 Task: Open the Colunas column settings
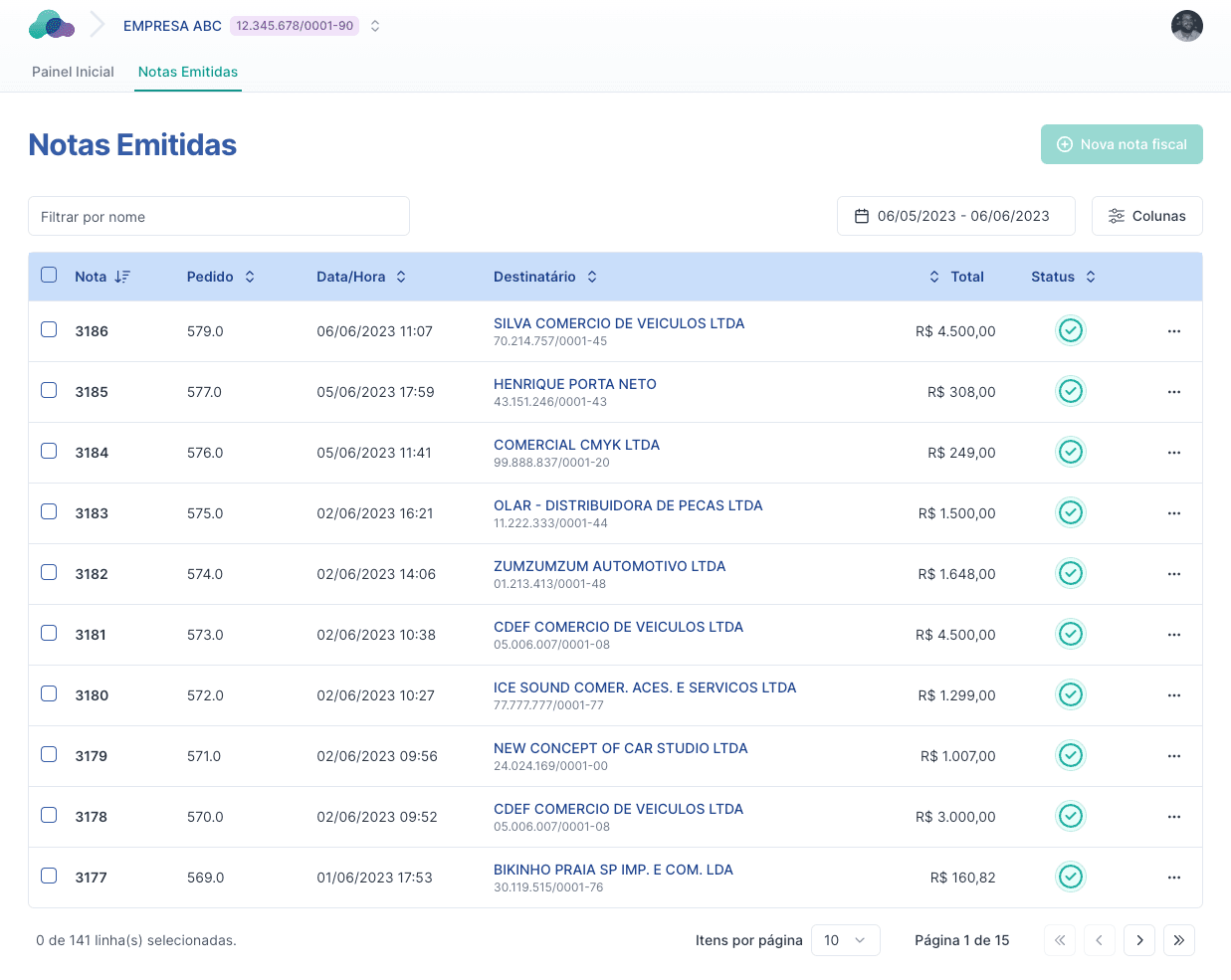pos(1146,215)
